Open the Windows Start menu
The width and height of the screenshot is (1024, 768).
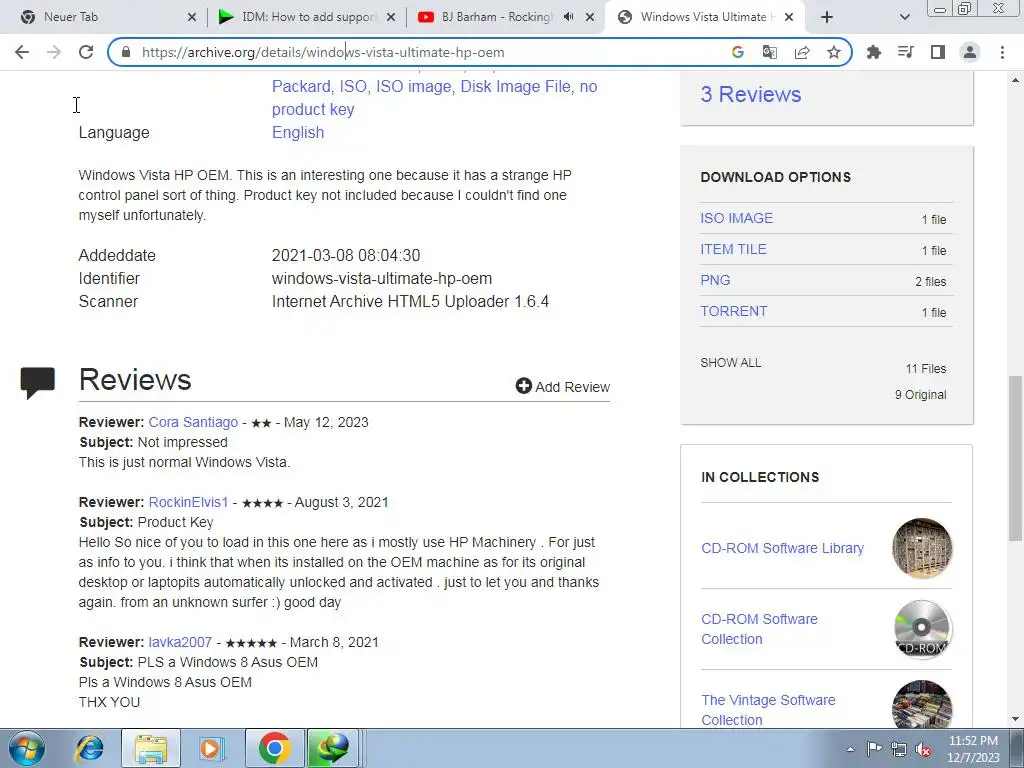point(27,748)
